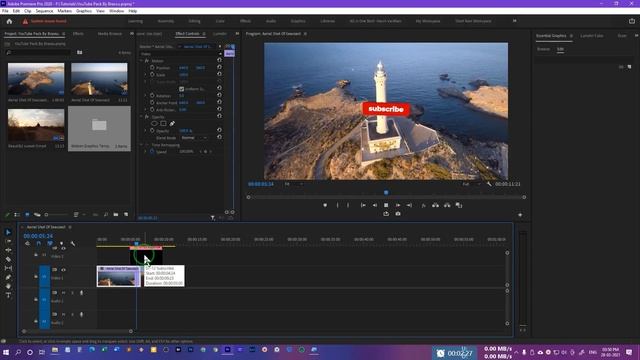Image resolution: width=640 pixels, height=360 pixels.
Task: Open the Sequence menu
Action: point(44,11)
